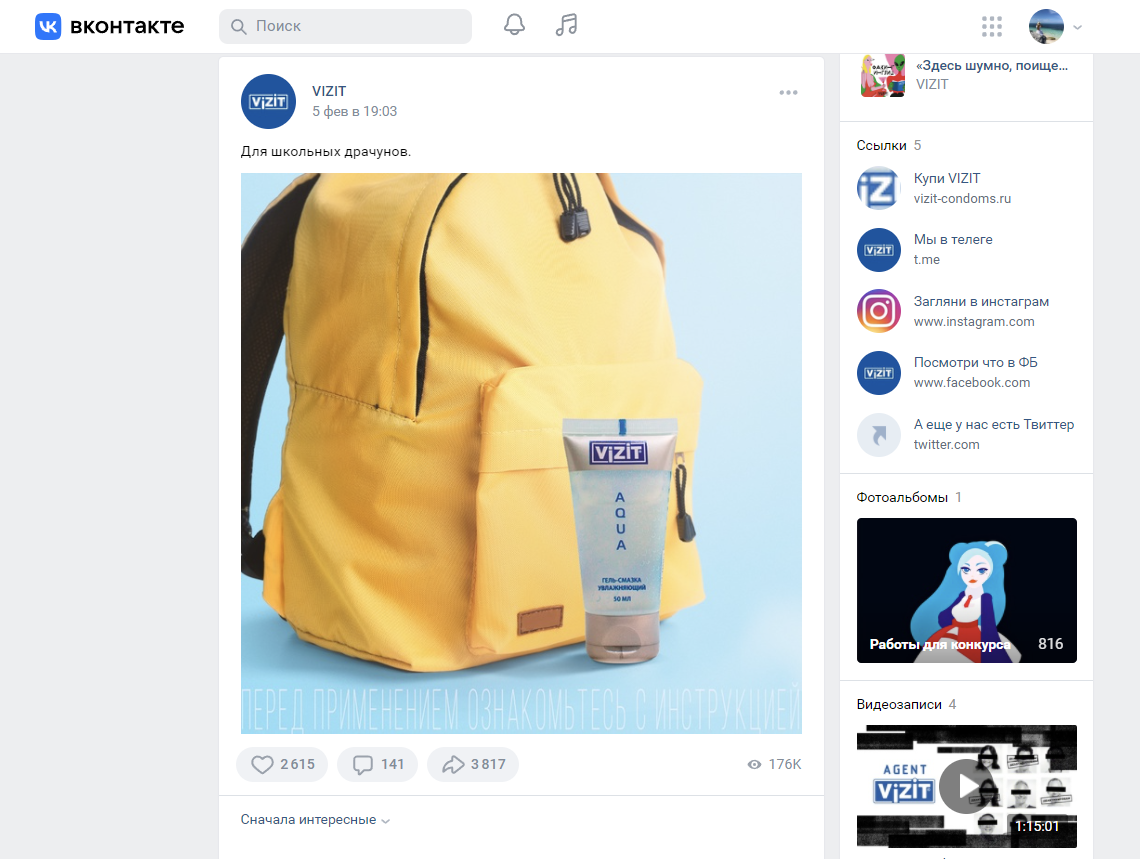Viewport: 1140px width, 859px height.
Task: Open the 'Ссылки' section header
Action: tap(881, 145)
